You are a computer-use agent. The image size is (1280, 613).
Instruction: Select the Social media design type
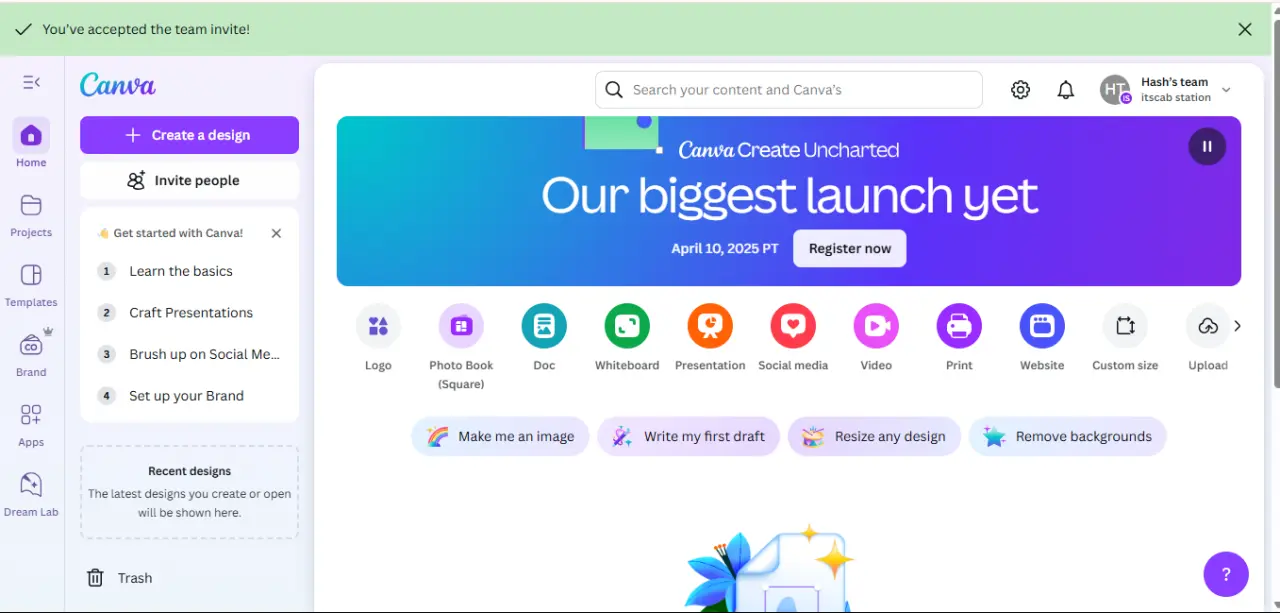point(793,338)
